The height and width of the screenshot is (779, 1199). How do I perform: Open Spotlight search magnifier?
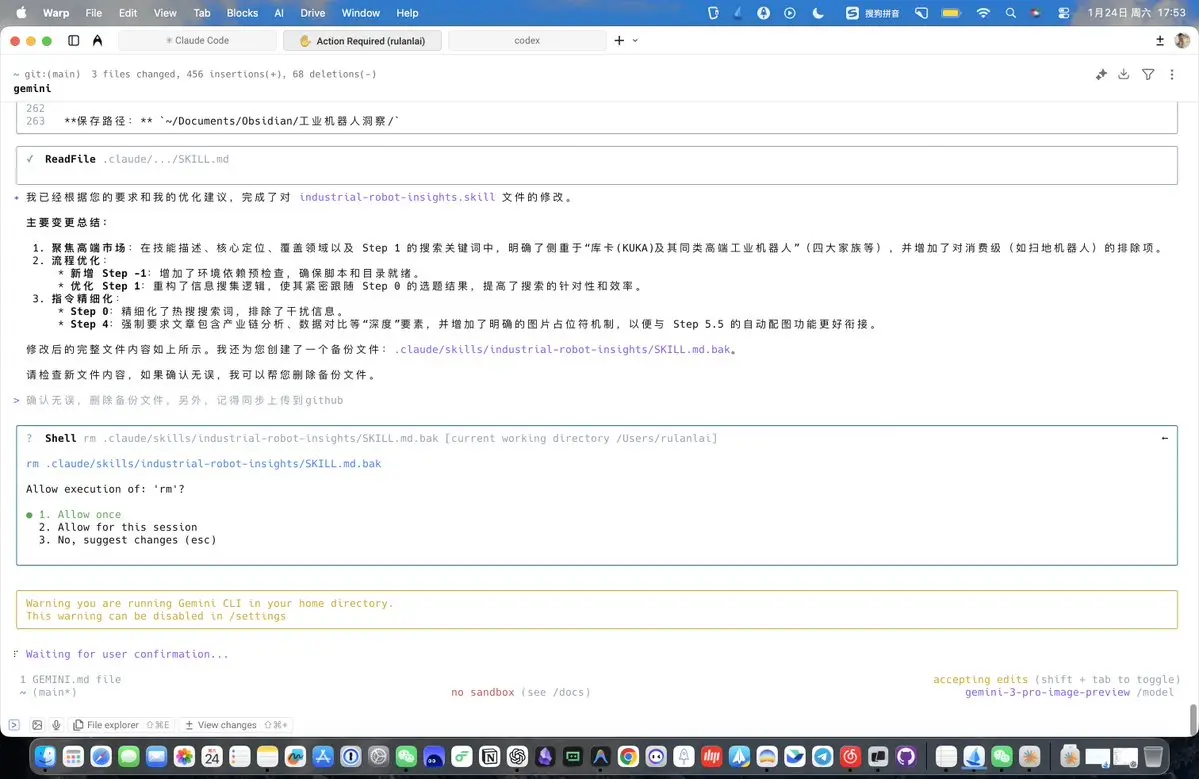(x=1011, y=13)
